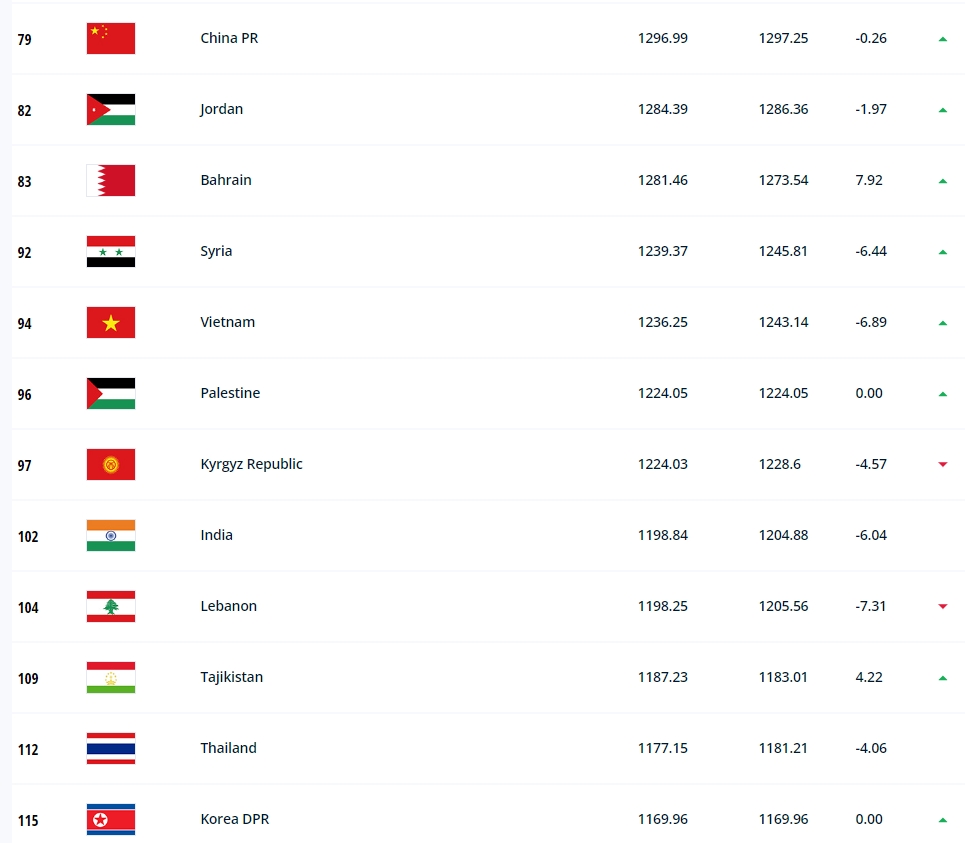Click the red down arrow for Kyrgyz Republic
The height and width of the screenshot is (843, 965).
(x=942, y=465)
